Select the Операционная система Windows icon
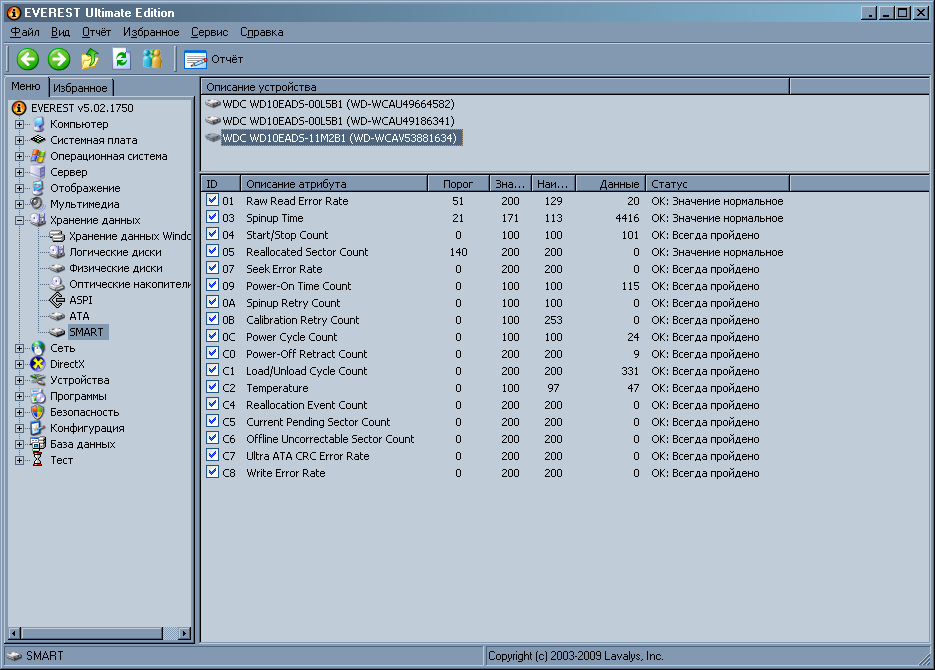The height and width of the screenshot is (670, 935). (38, 156)
